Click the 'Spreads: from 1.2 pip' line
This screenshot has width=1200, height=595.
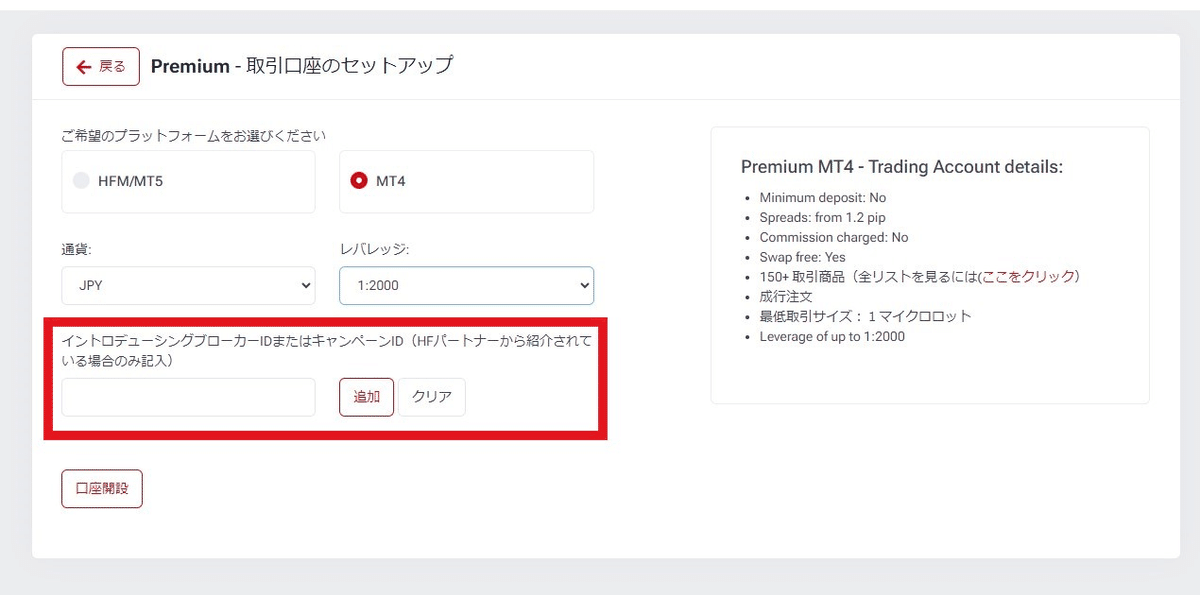pos(823,217)
